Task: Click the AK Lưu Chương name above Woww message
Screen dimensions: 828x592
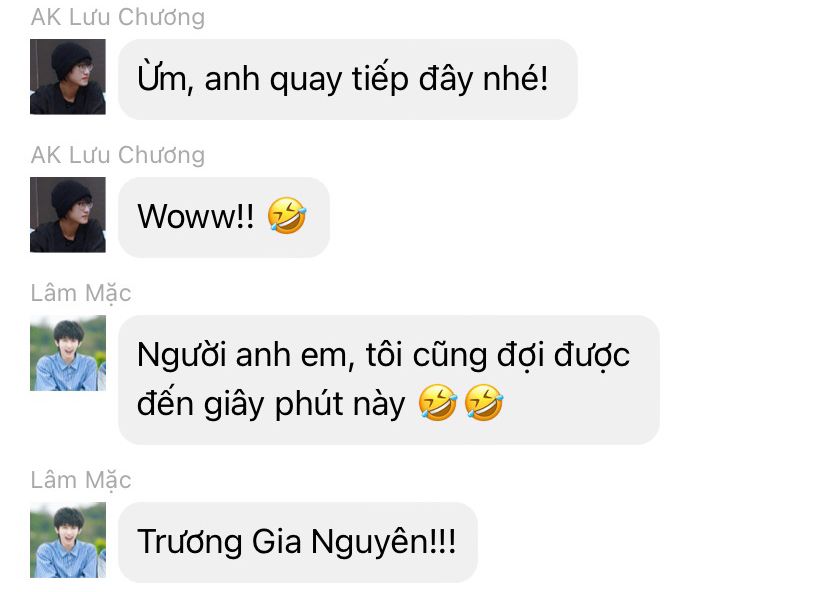Action: click(x=118, y=155)
